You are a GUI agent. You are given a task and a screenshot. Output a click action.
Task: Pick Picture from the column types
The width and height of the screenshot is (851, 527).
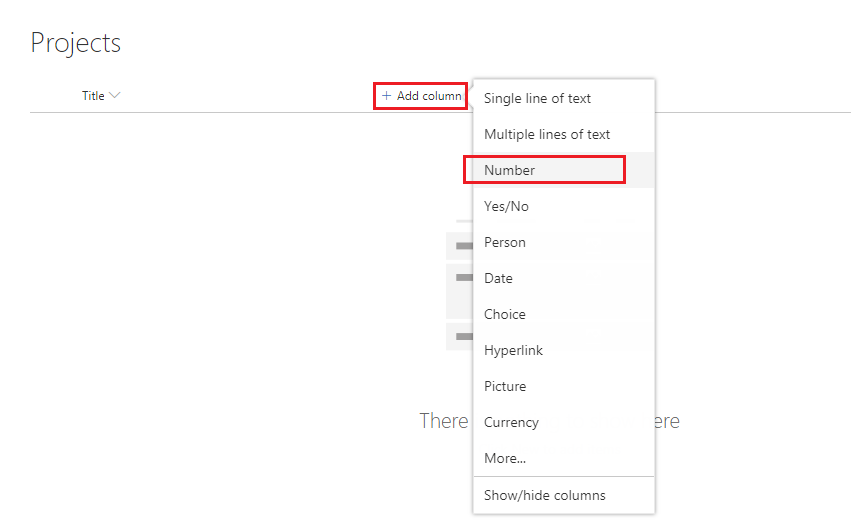[505, 386]
